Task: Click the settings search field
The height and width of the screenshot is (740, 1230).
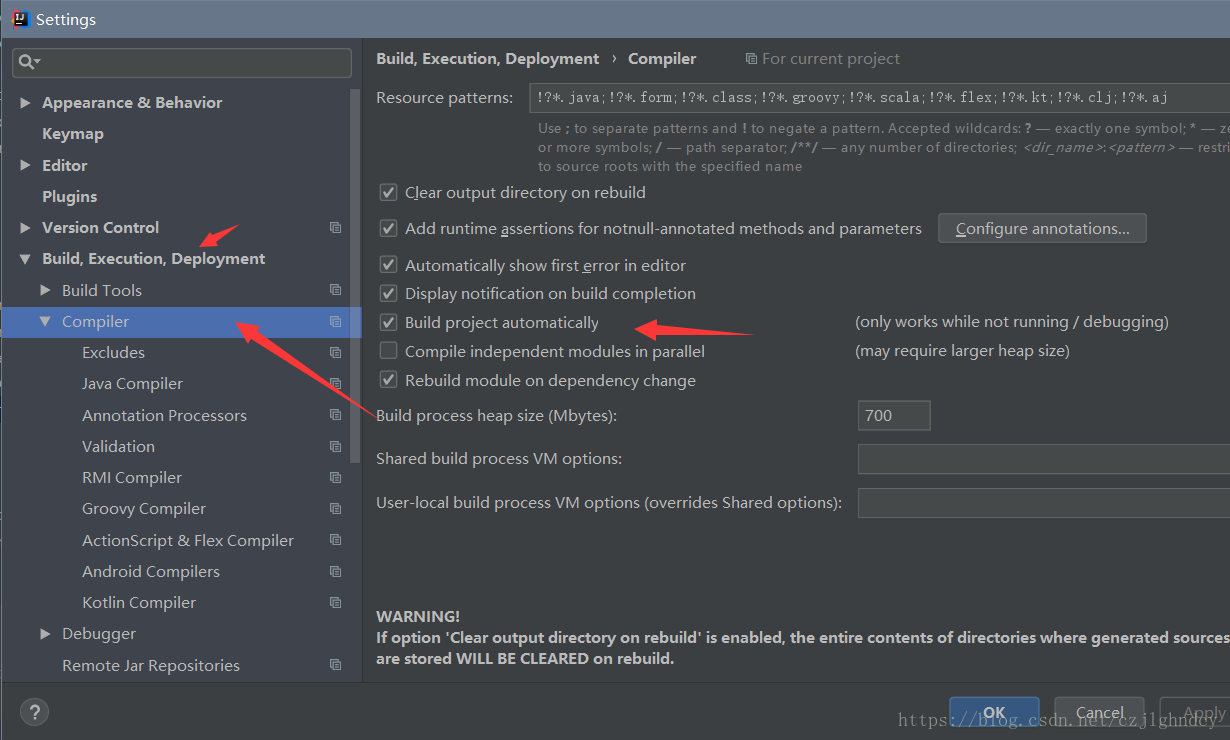Action: click(x=182, y=62)
